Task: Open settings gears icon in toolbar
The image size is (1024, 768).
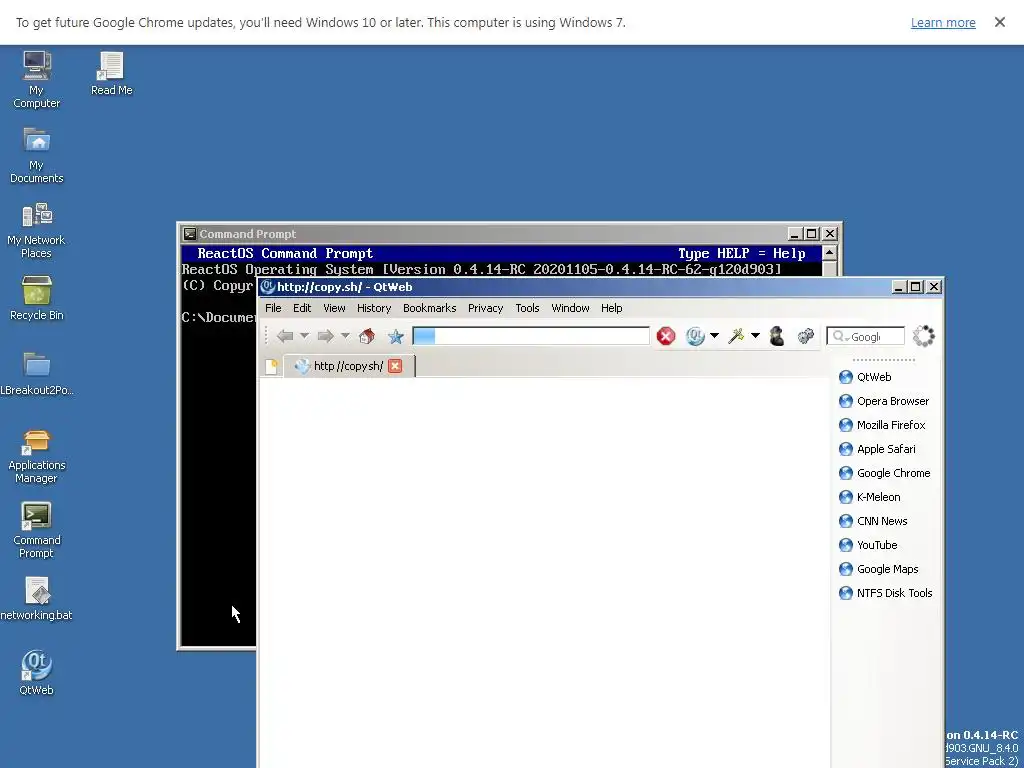Action: tap(806, 336)
